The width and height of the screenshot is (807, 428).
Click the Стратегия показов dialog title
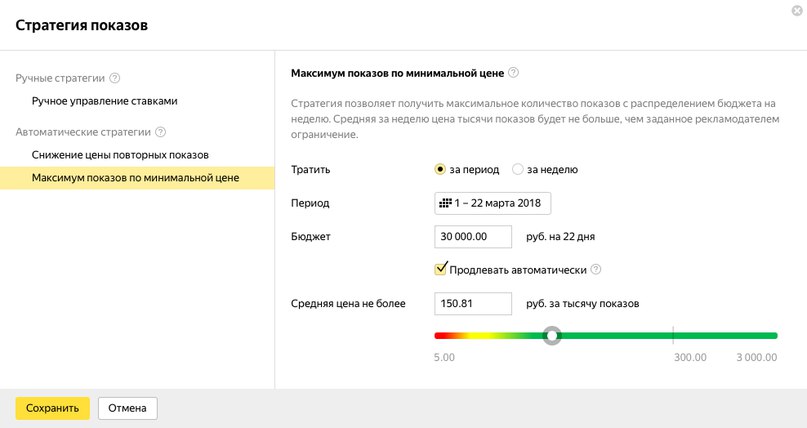[81, 25]
